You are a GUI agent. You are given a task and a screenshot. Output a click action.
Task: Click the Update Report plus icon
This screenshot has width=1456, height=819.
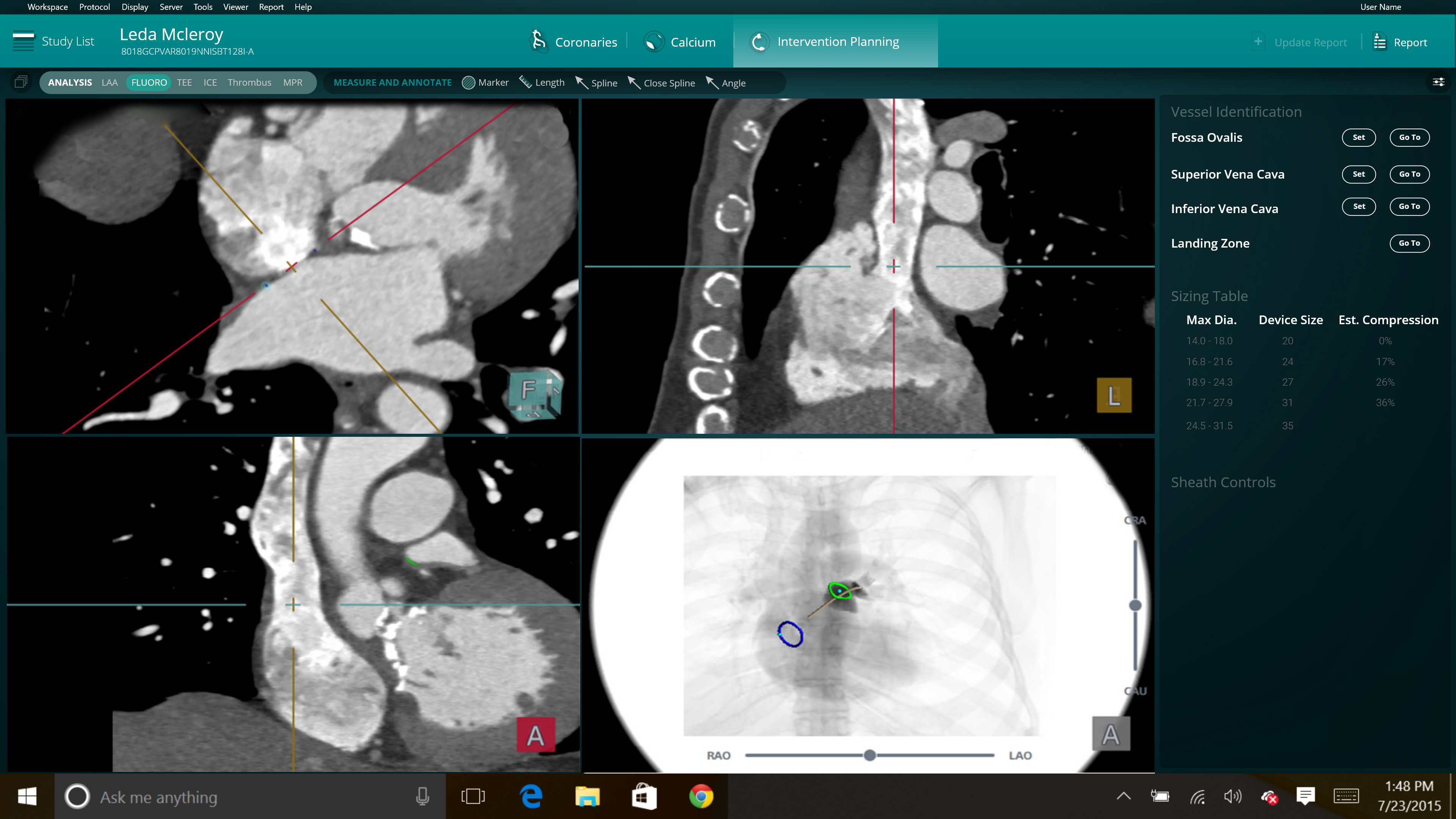pos(1258,42)
